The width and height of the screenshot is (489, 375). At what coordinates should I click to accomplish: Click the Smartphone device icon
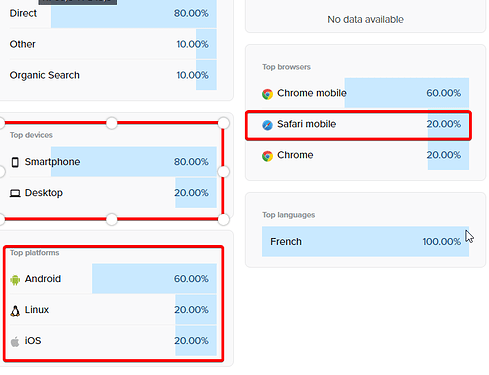pos(15,162)
